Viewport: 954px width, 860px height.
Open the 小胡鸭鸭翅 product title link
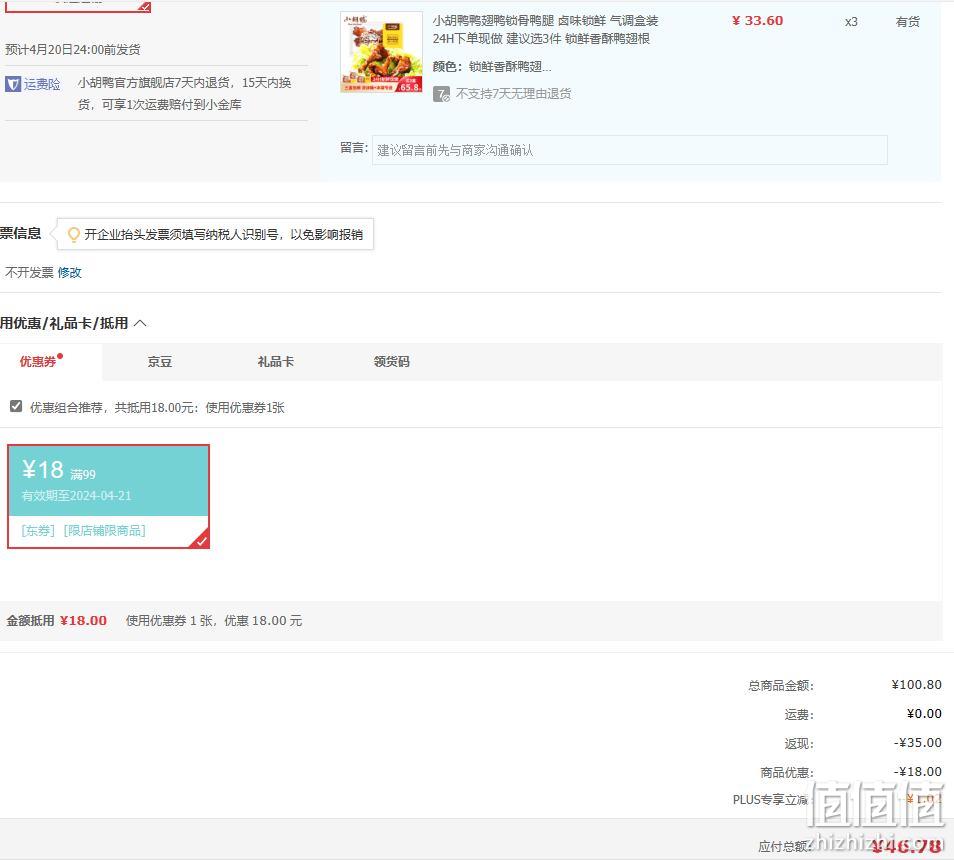click(x=545, y=30)
